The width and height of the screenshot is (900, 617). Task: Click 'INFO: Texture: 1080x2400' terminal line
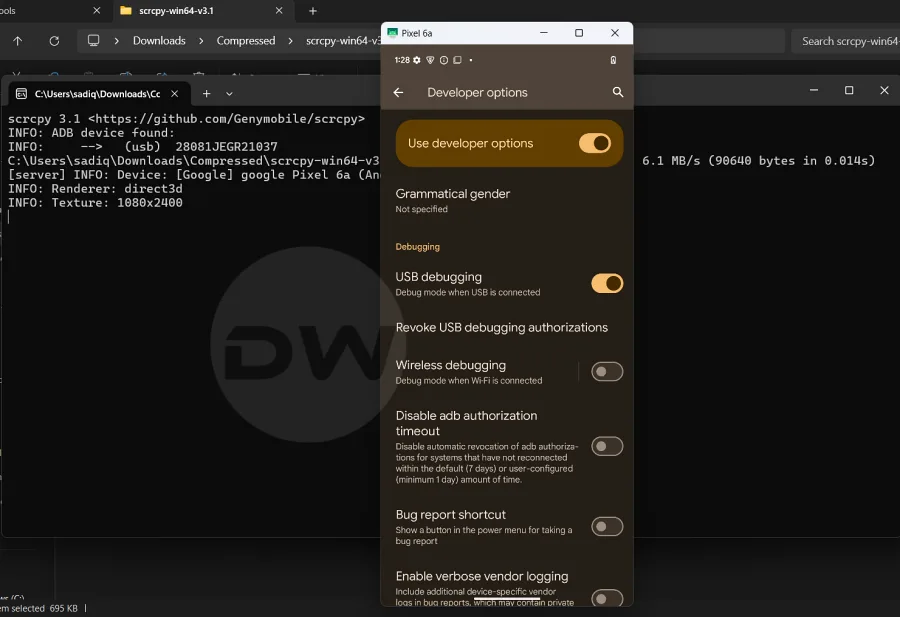(x=95, y=203)
